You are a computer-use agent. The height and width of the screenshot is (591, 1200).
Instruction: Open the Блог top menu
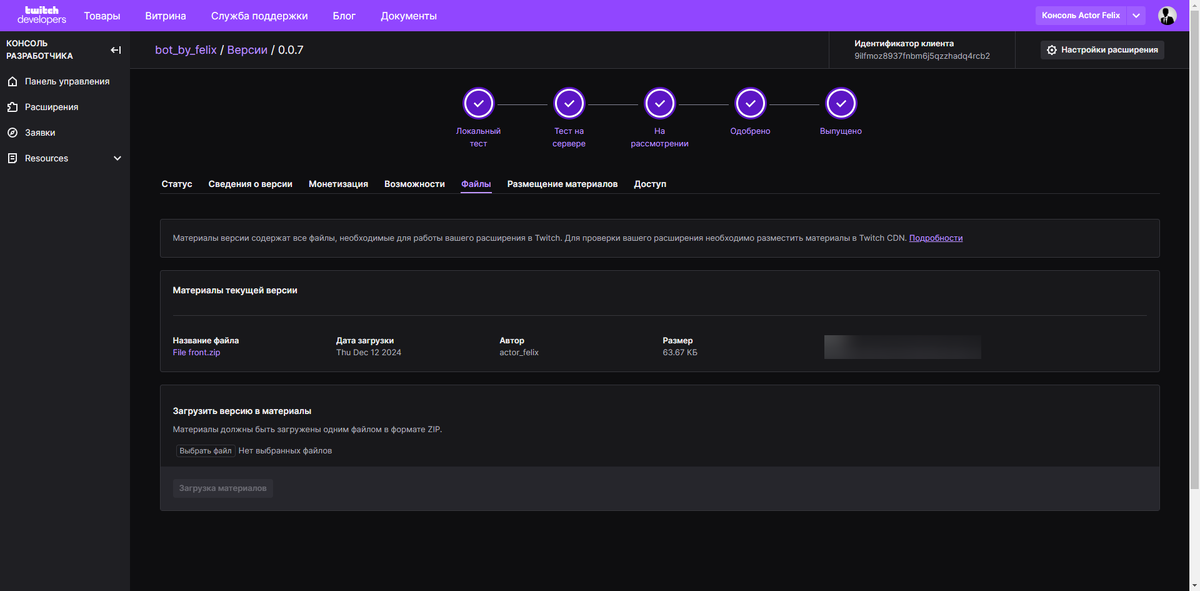344,16
